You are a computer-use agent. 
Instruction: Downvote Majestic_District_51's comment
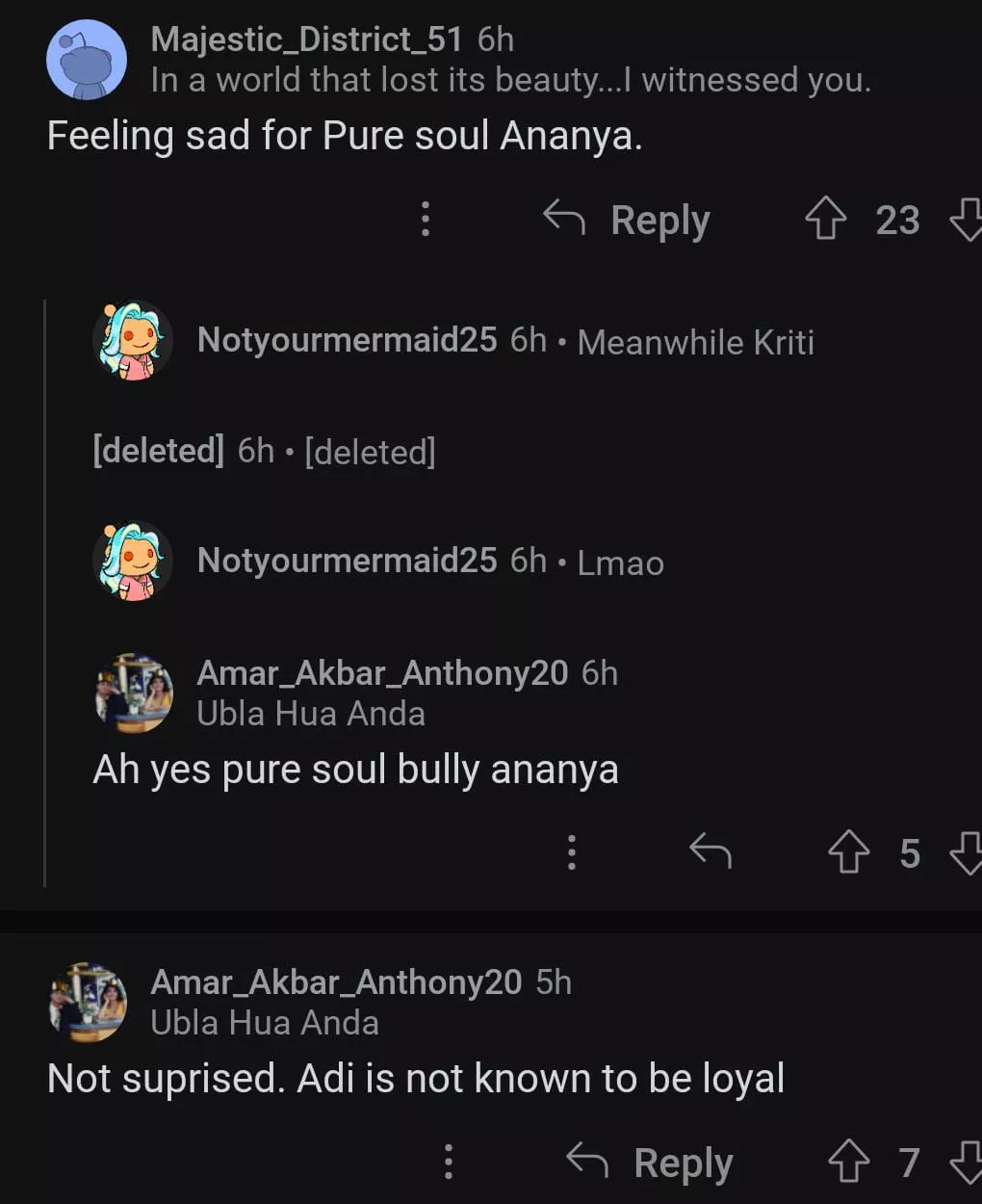coord(966,219)
